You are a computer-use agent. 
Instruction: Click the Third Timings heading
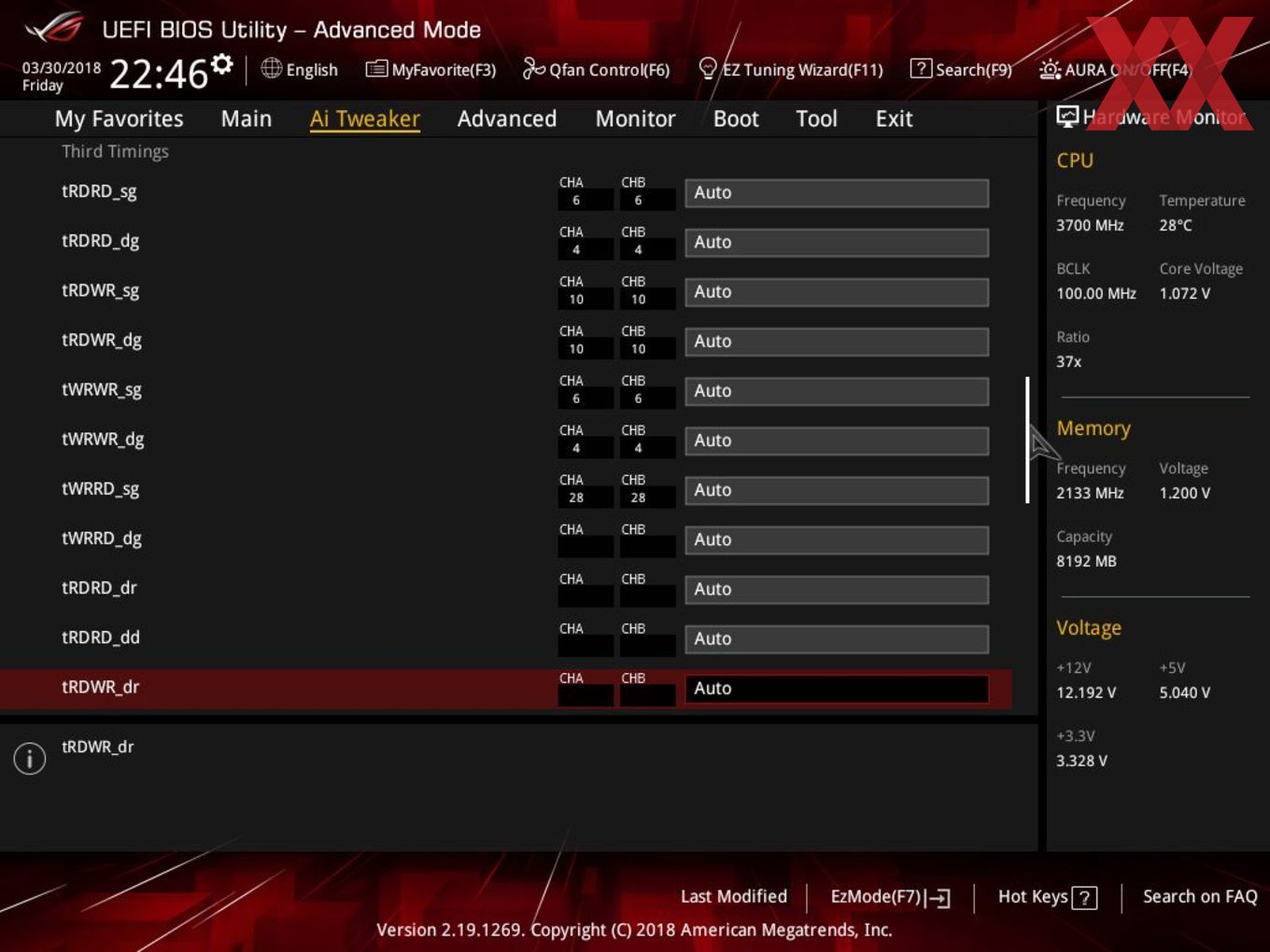[x=115, y=151]
